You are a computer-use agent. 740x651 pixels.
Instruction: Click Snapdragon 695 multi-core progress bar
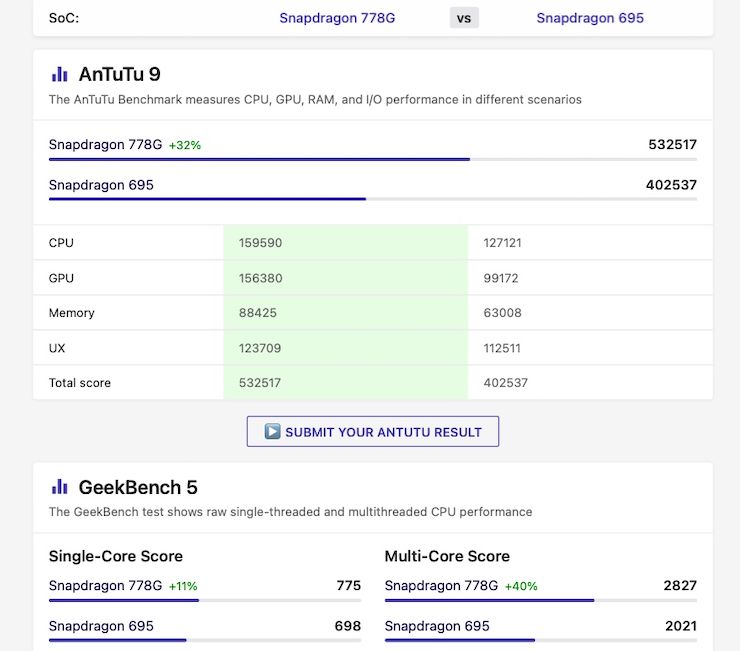(x=541, y=640)
